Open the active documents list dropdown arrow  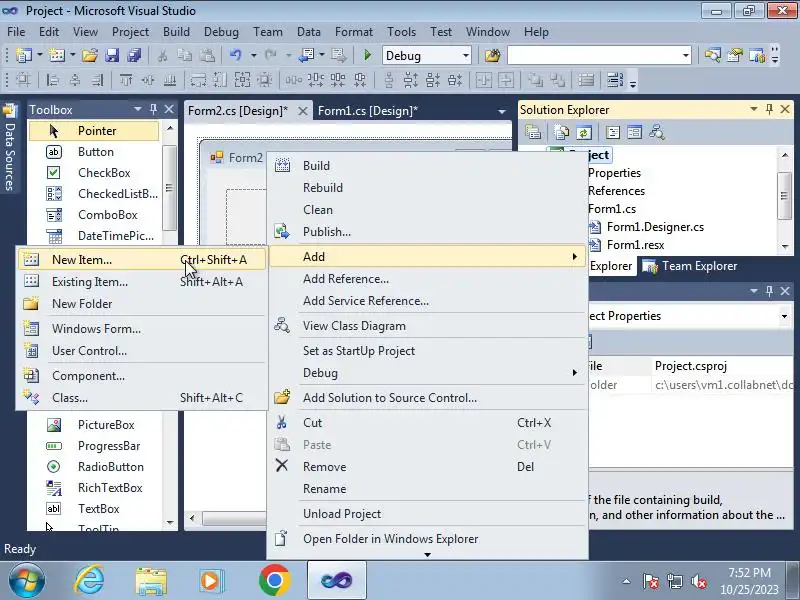502,111
